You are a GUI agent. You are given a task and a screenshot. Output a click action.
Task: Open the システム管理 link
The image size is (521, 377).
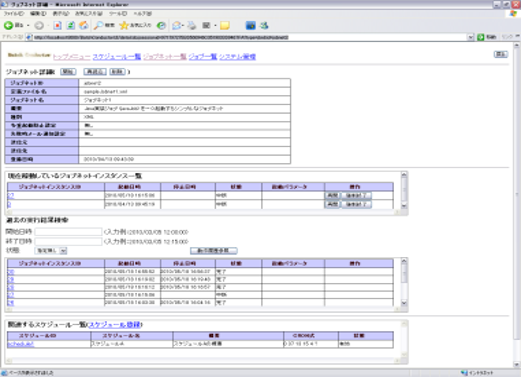click(x=237, y=57)
